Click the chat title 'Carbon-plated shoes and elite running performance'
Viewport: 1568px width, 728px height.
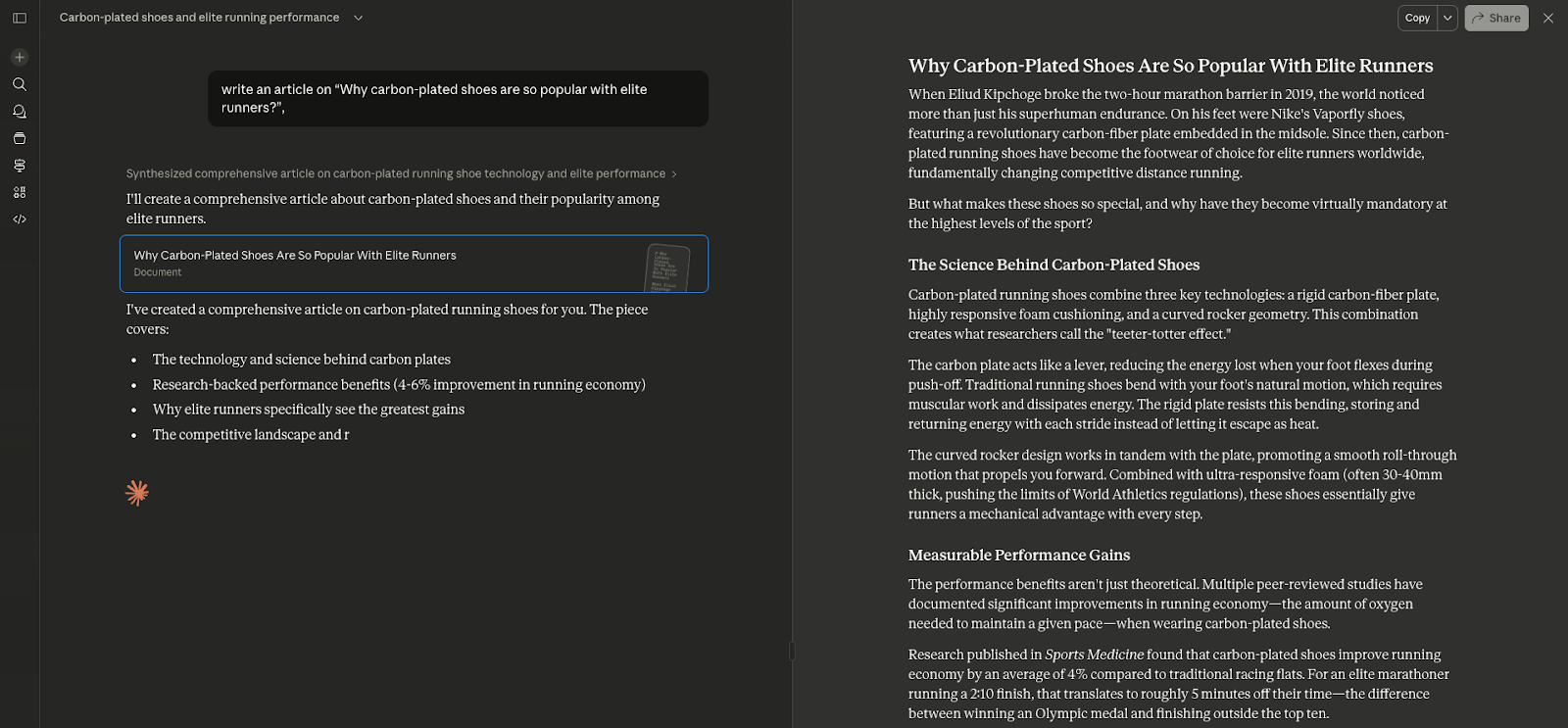pos(199,18)
